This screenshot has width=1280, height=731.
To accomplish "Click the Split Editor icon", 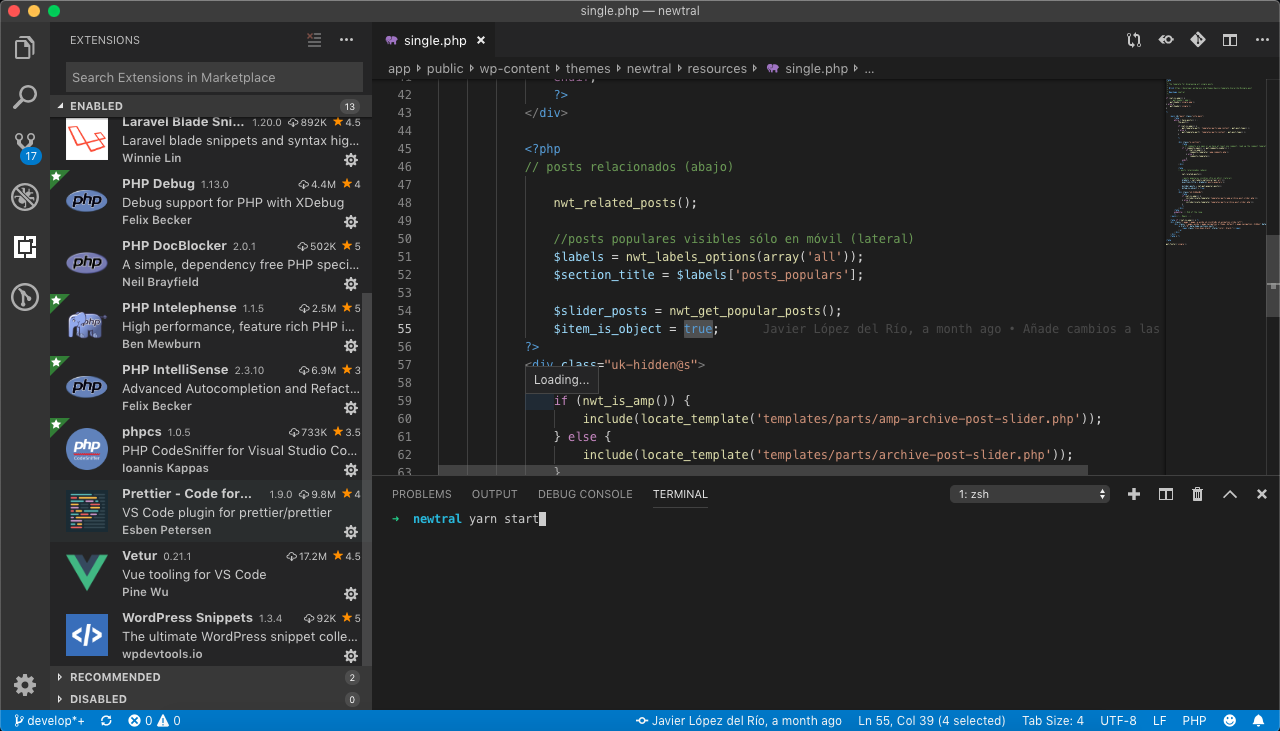I will [1230, 41].
